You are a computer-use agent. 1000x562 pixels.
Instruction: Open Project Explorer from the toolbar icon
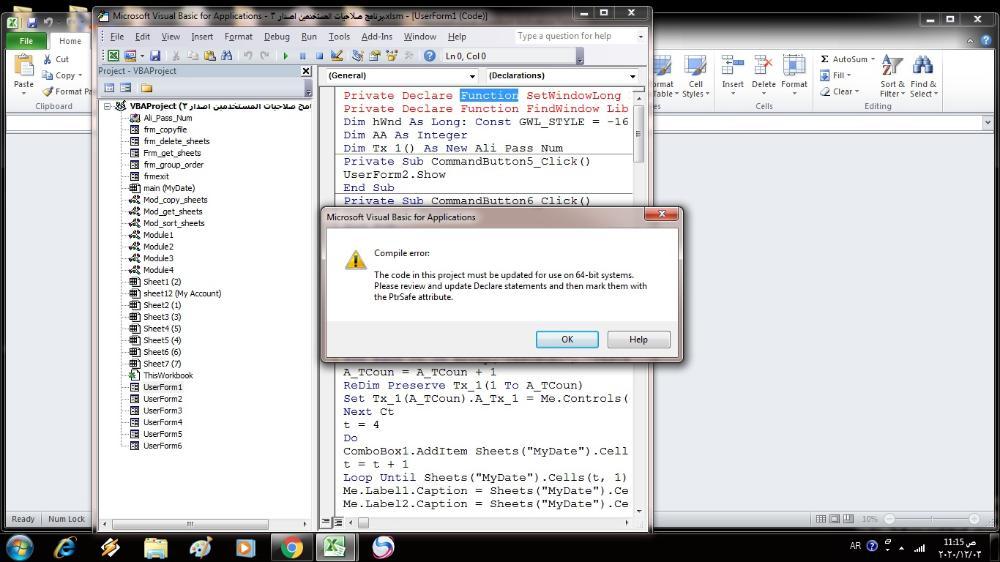point(358,56)
